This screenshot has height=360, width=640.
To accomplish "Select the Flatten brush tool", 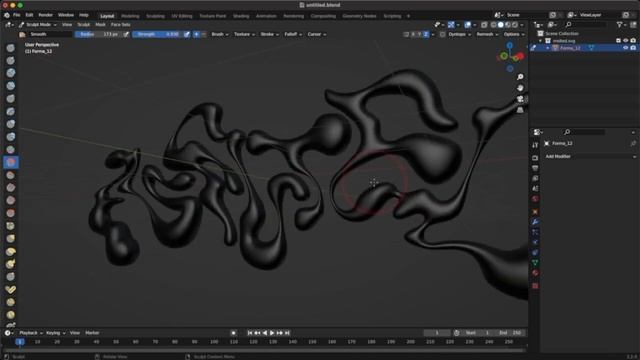I will click(x=11, y=175).
